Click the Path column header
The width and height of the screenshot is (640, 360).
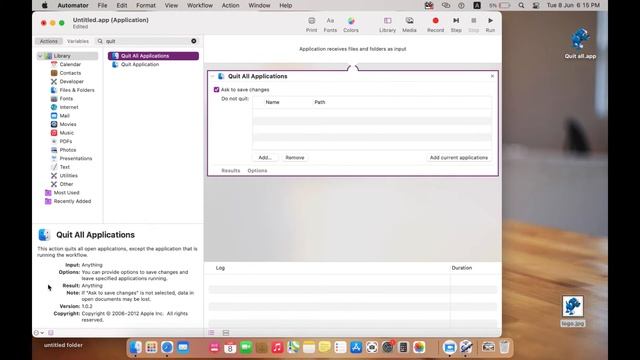[320, 102]
